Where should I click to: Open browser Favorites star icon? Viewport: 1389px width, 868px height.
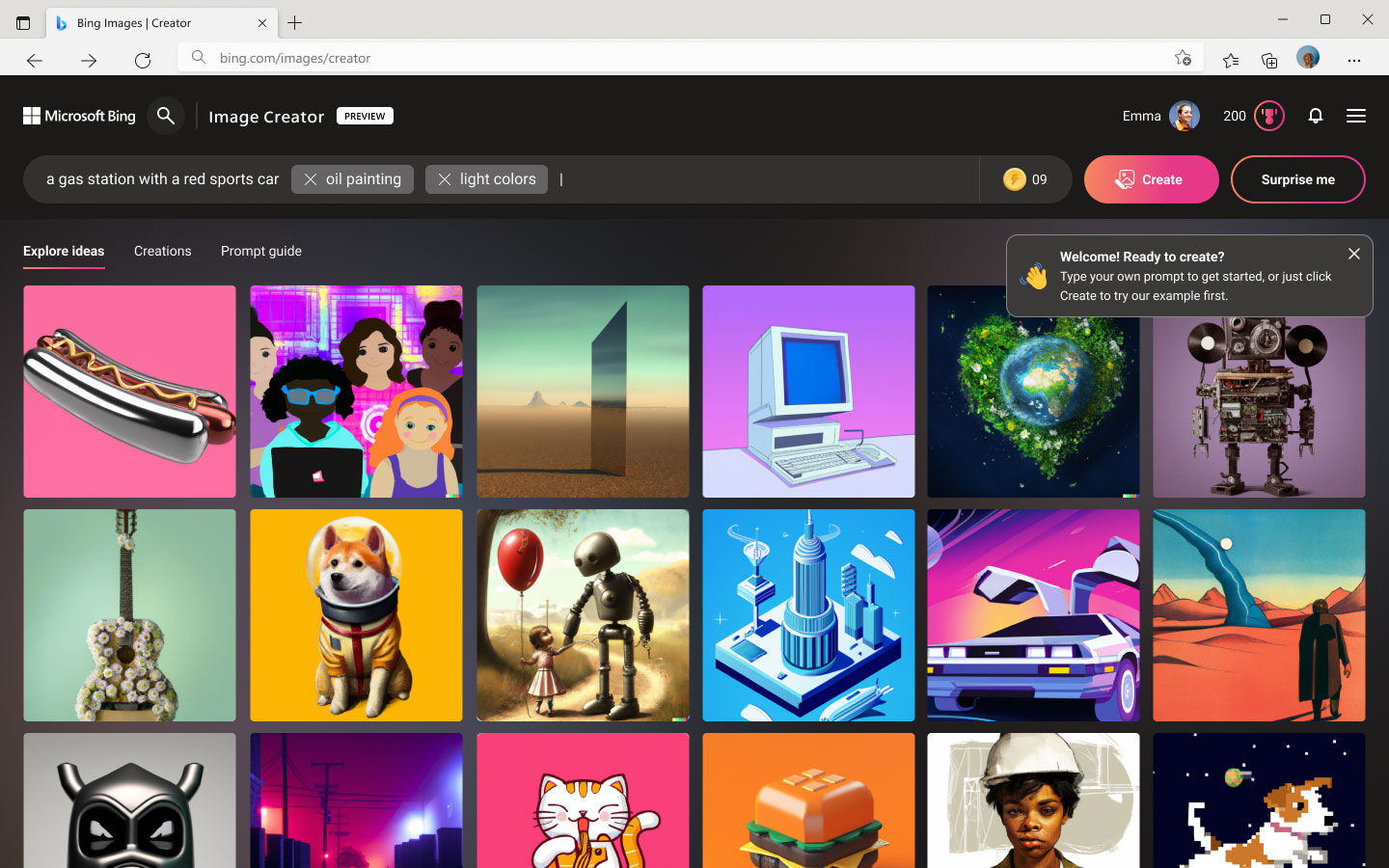[x=1230, y=60]
